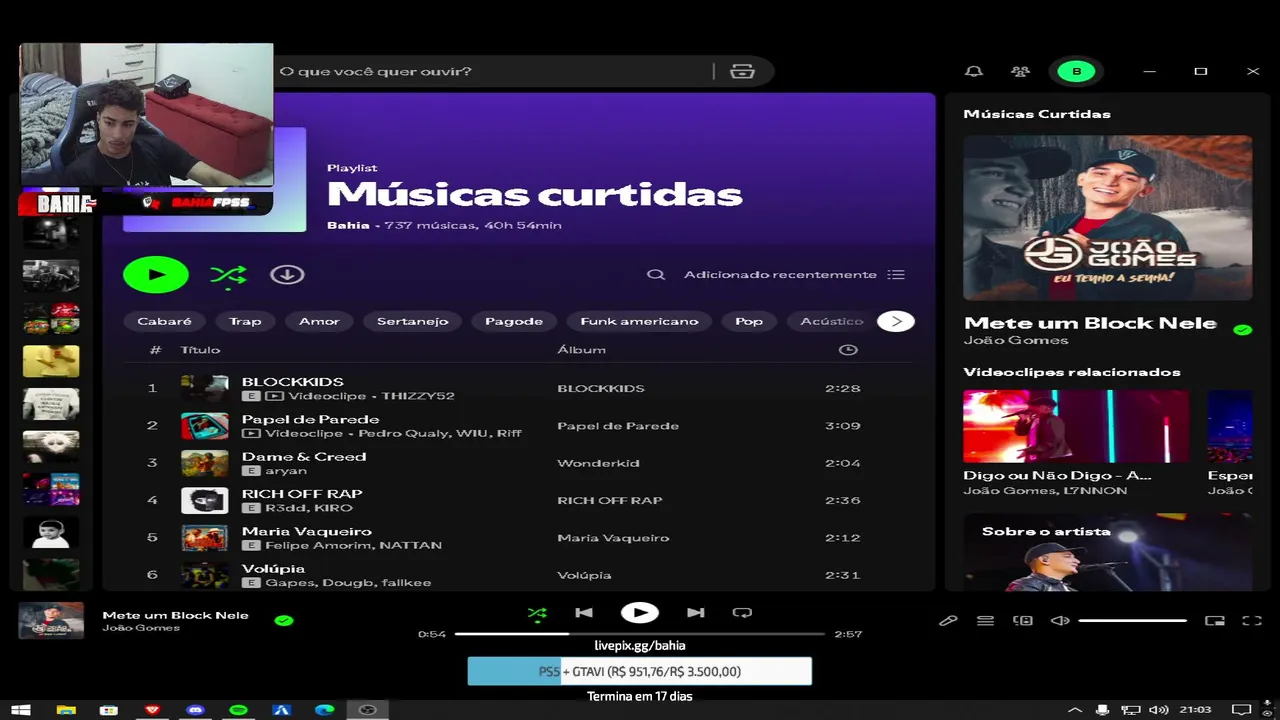This screenshot has height=720, width=1280.
Task: Skip to the previous track
Action: point(584,613)
